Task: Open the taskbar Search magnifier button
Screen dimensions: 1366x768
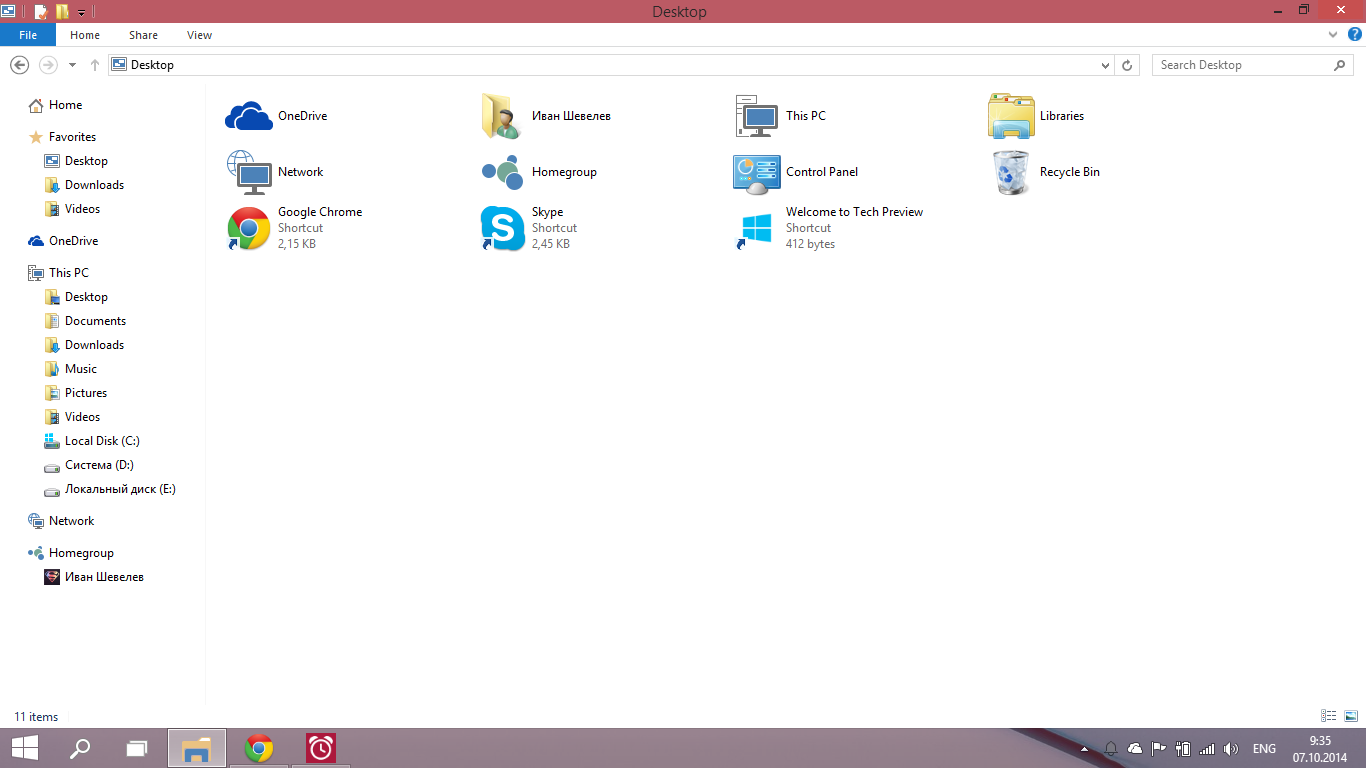Action: [x=80, y=748]
